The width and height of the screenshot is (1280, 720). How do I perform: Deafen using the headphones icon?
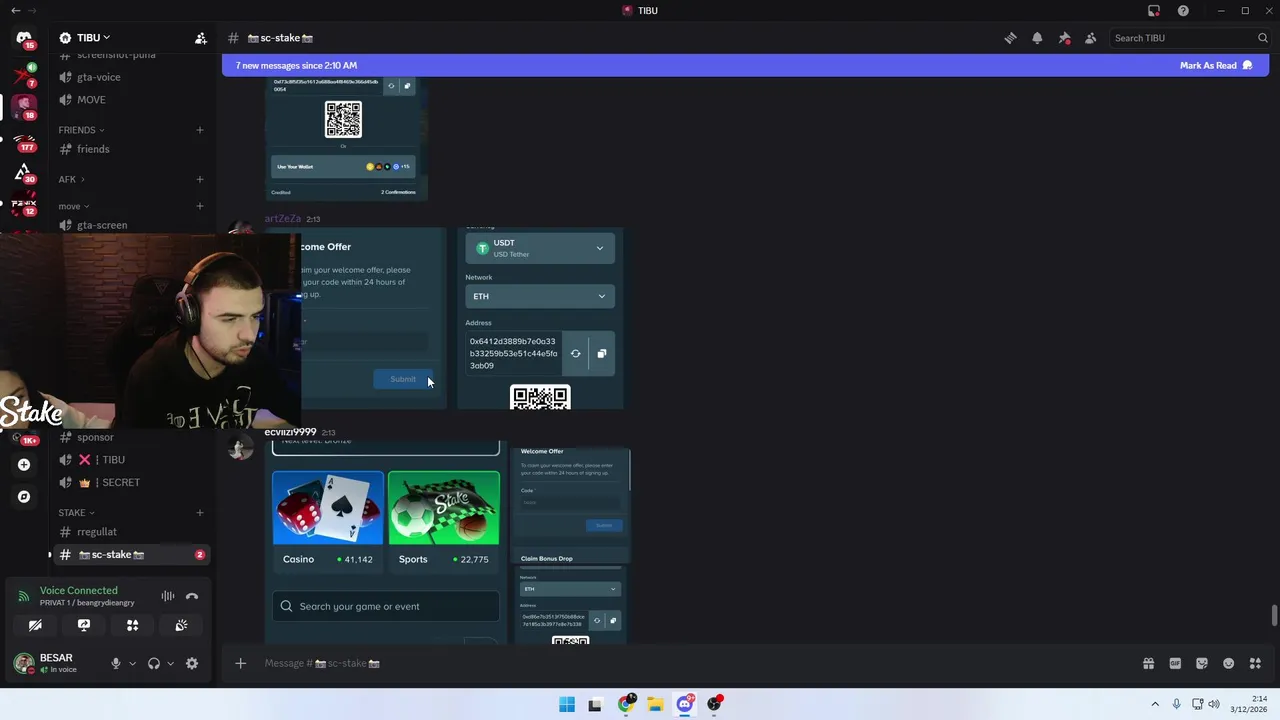click(x=154, y=663)
